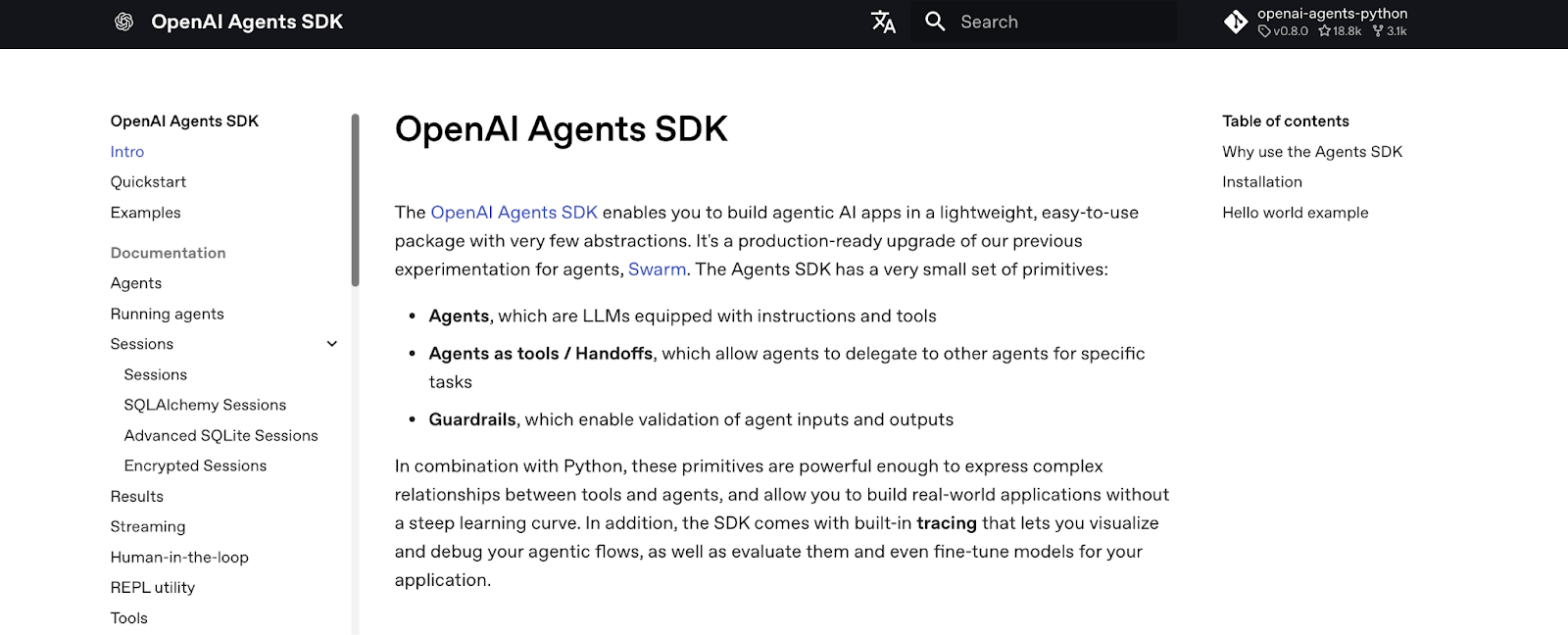The image size is (1568, 635).
Task: Click the OpenAI Agents SDK header title
Action: [x=247, y=22]
